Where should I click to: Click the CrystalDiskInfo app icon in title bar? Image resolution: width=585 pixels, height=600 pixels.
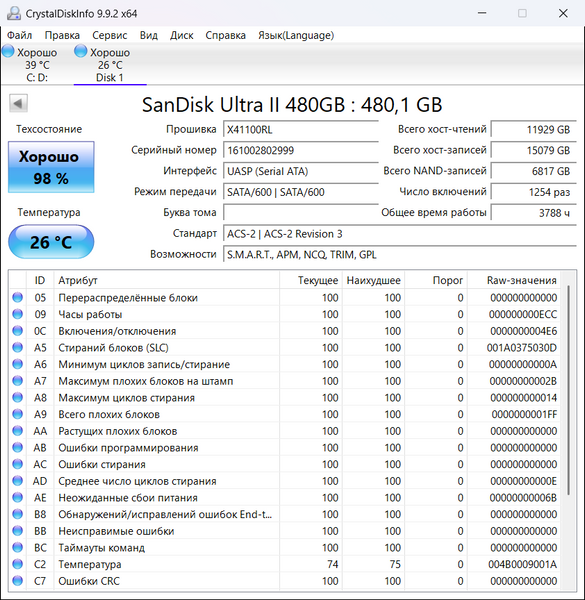[x=14, y=13]
